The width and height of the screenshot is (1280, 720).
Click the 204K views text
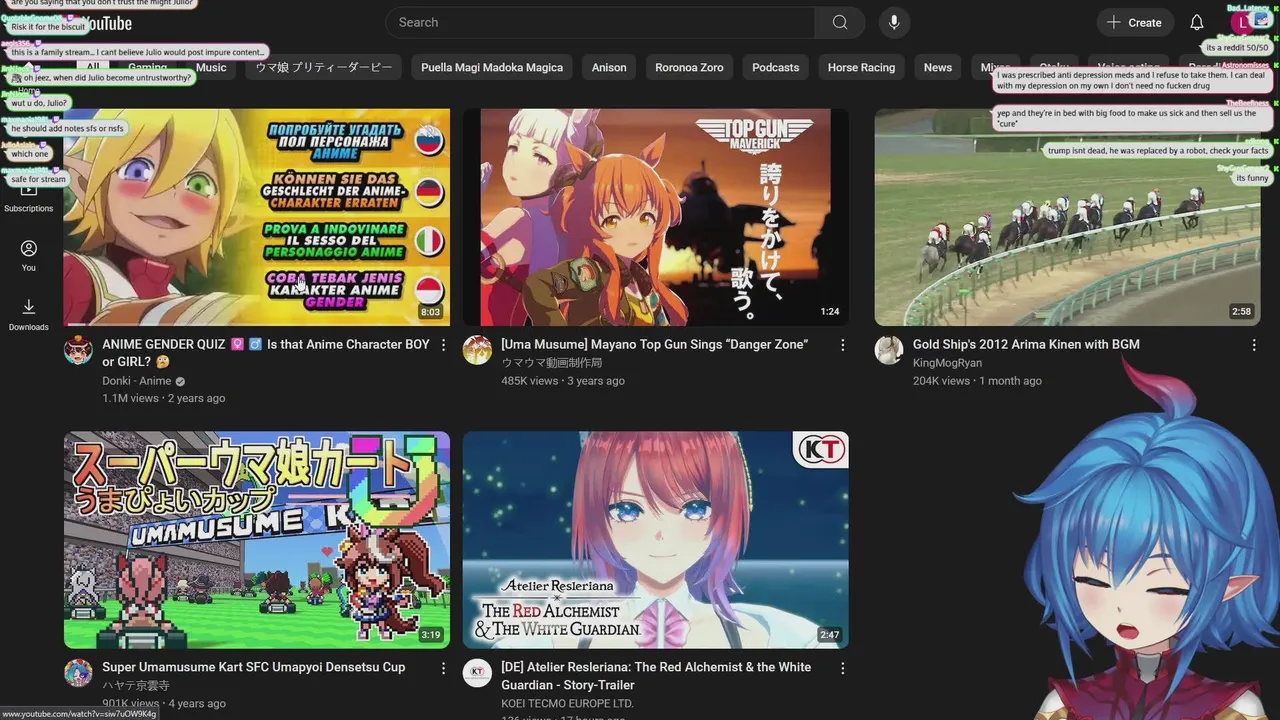[x=941, y=381]
